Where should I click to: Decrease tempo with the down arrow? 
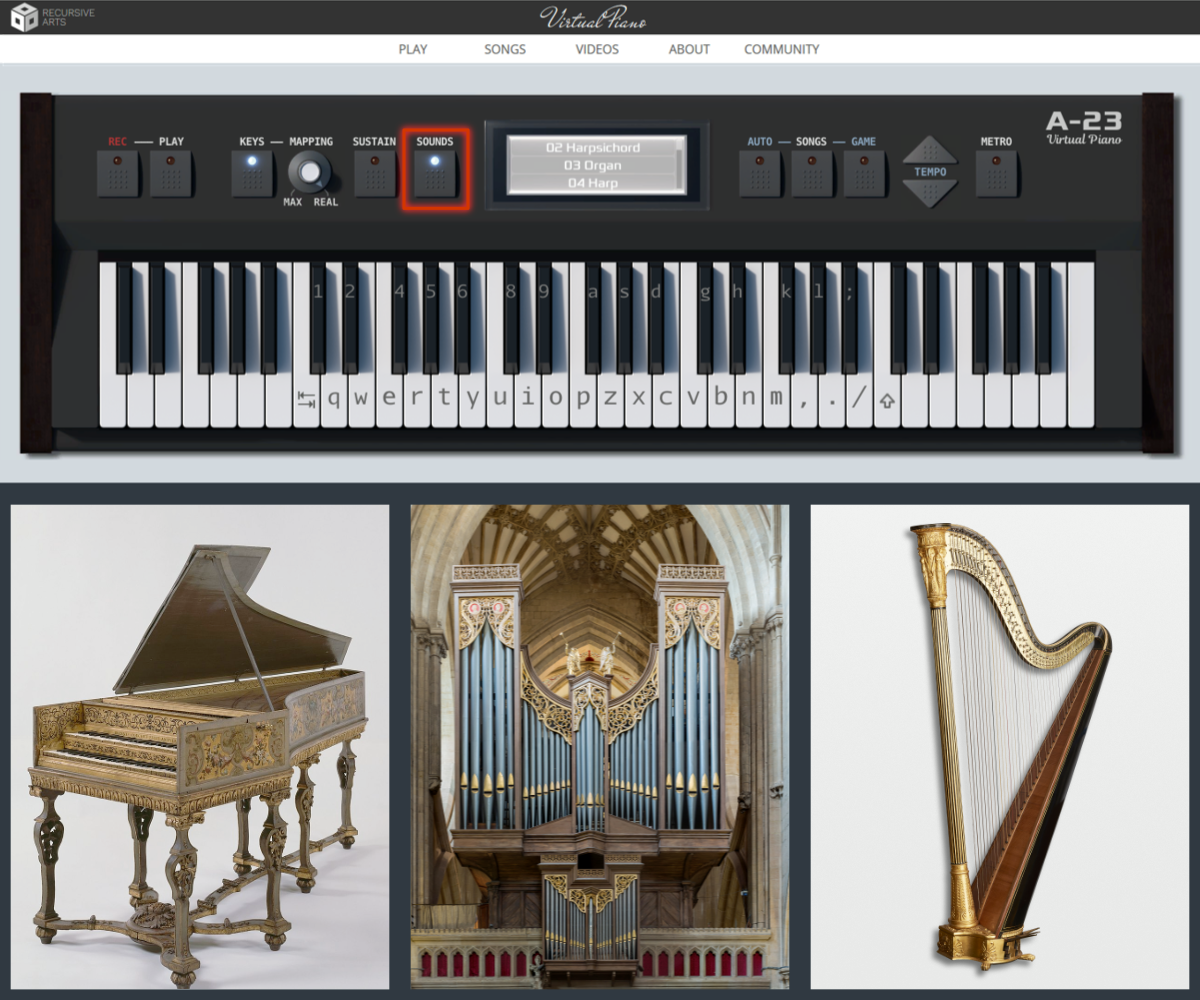930,193
